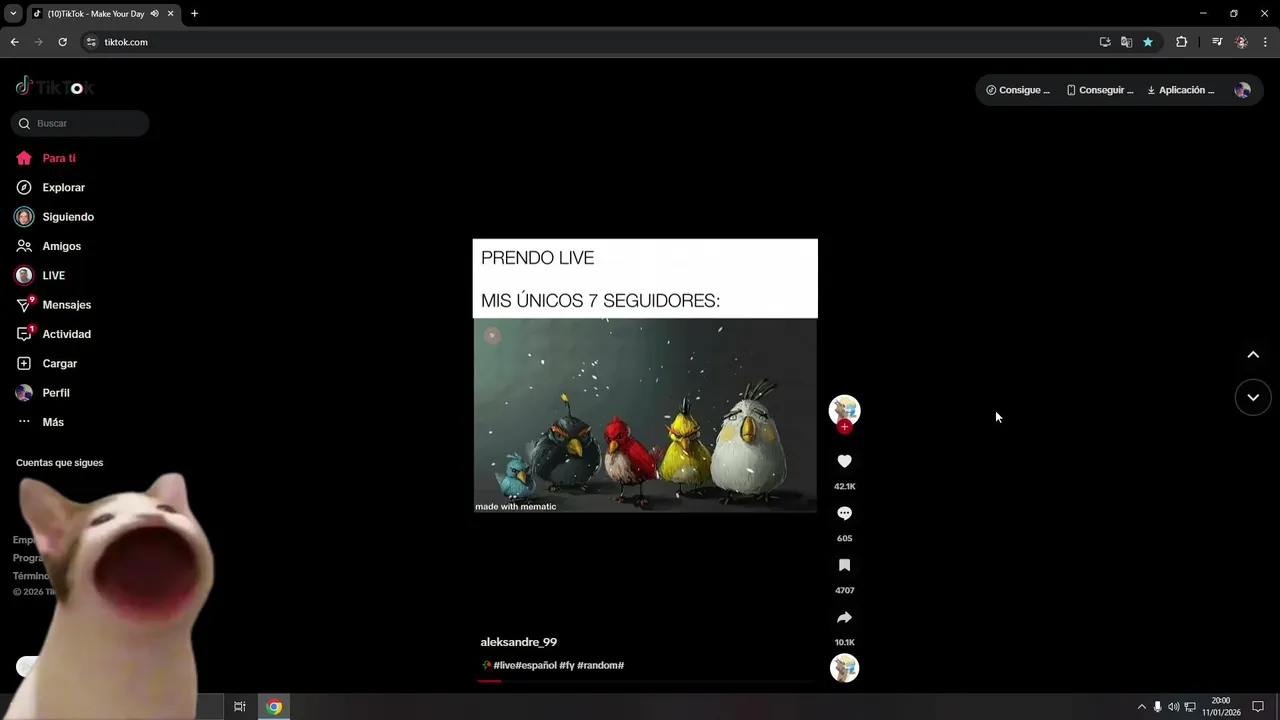View site information icon in address bar

point(91,42)
